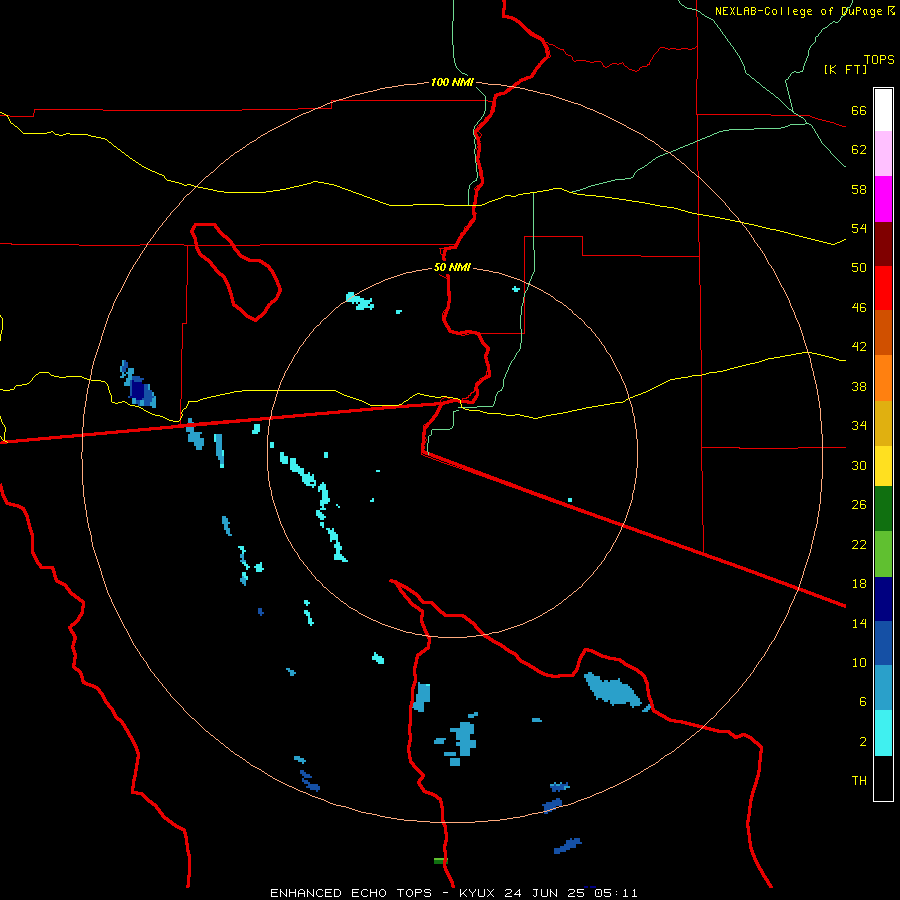Click the legend value '18'
Image resolution: width=900 pixels, height=900 pixels.
[x=859, y=584]
